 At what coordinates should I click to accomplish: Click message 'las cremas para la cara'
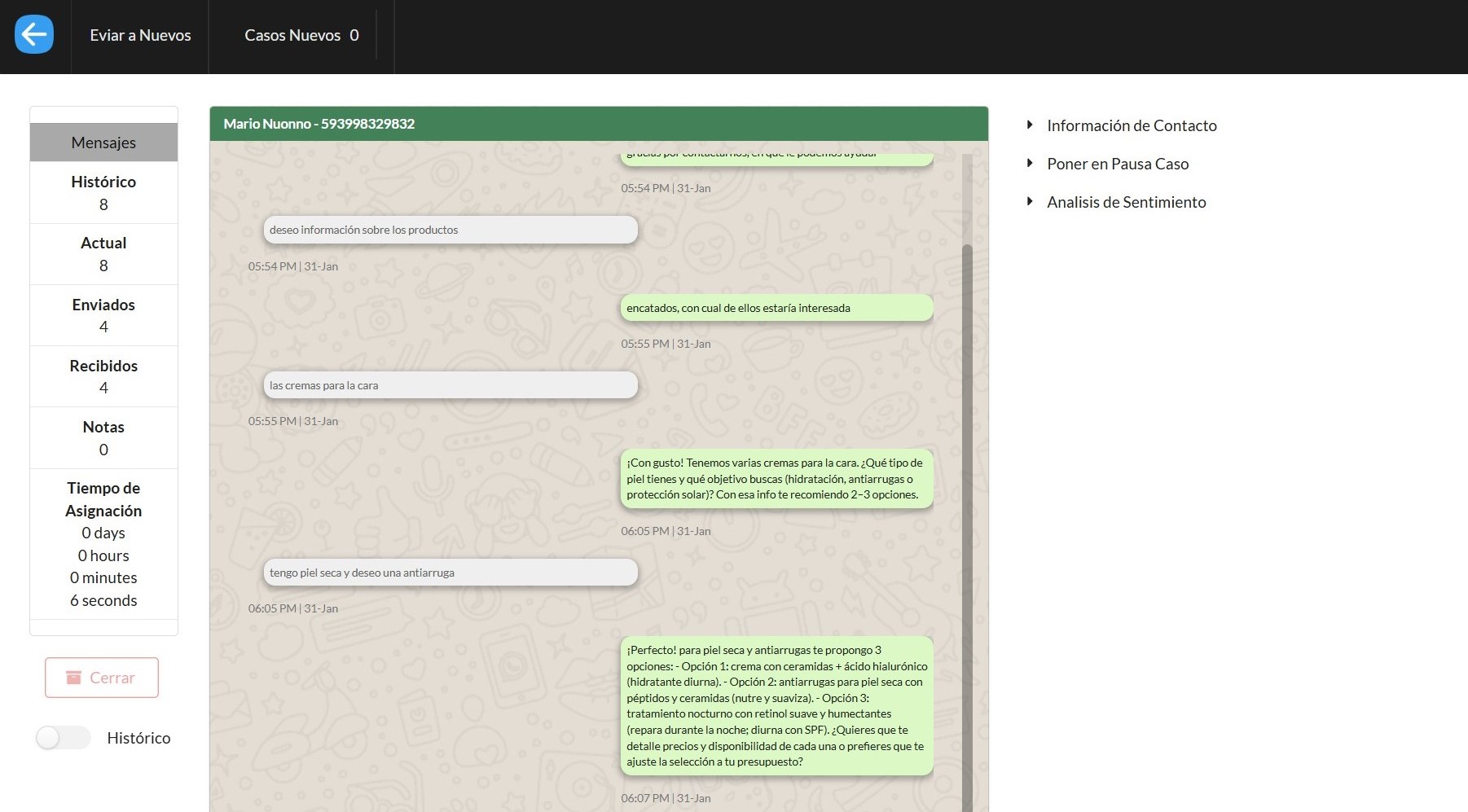click(x=450, y=385)
